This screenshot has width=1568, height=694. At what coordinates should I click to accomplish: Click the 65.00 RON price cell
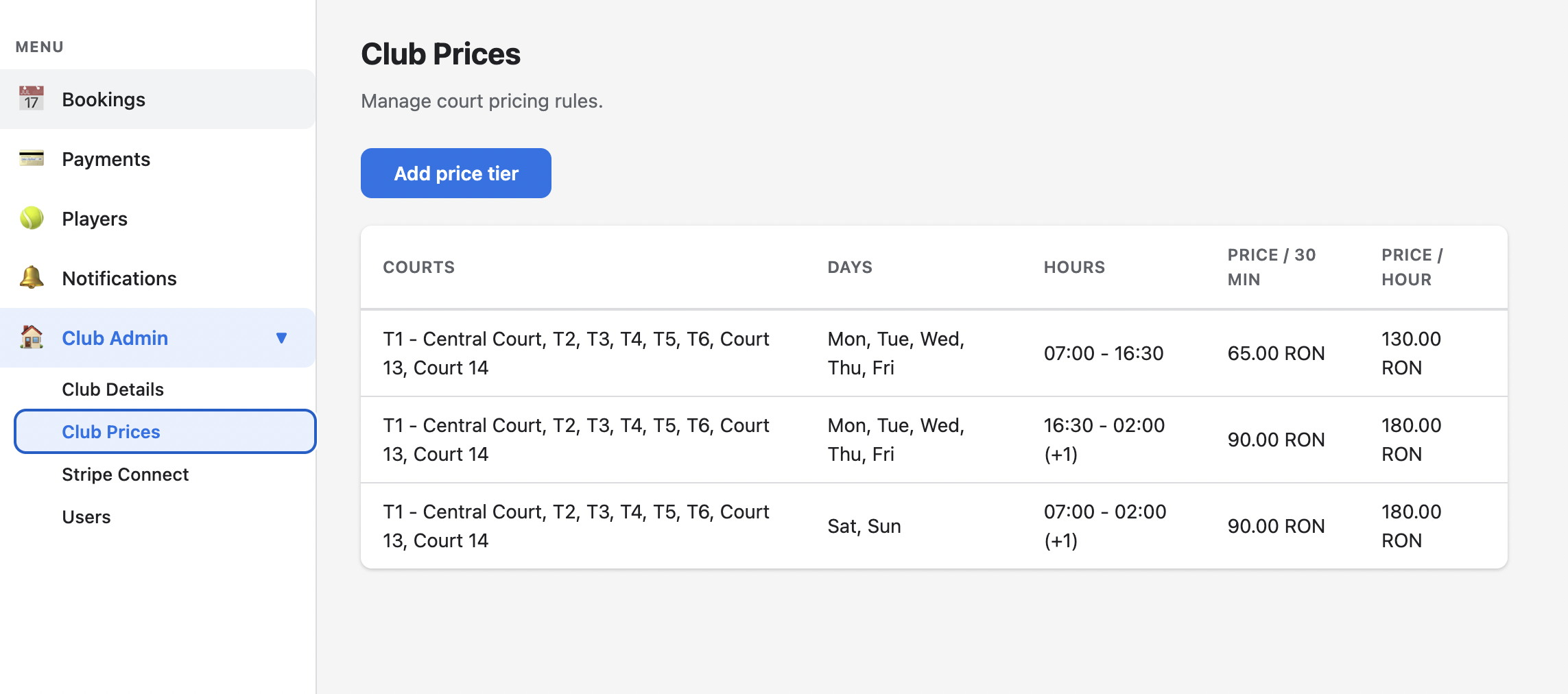(x=1276, y=353)
